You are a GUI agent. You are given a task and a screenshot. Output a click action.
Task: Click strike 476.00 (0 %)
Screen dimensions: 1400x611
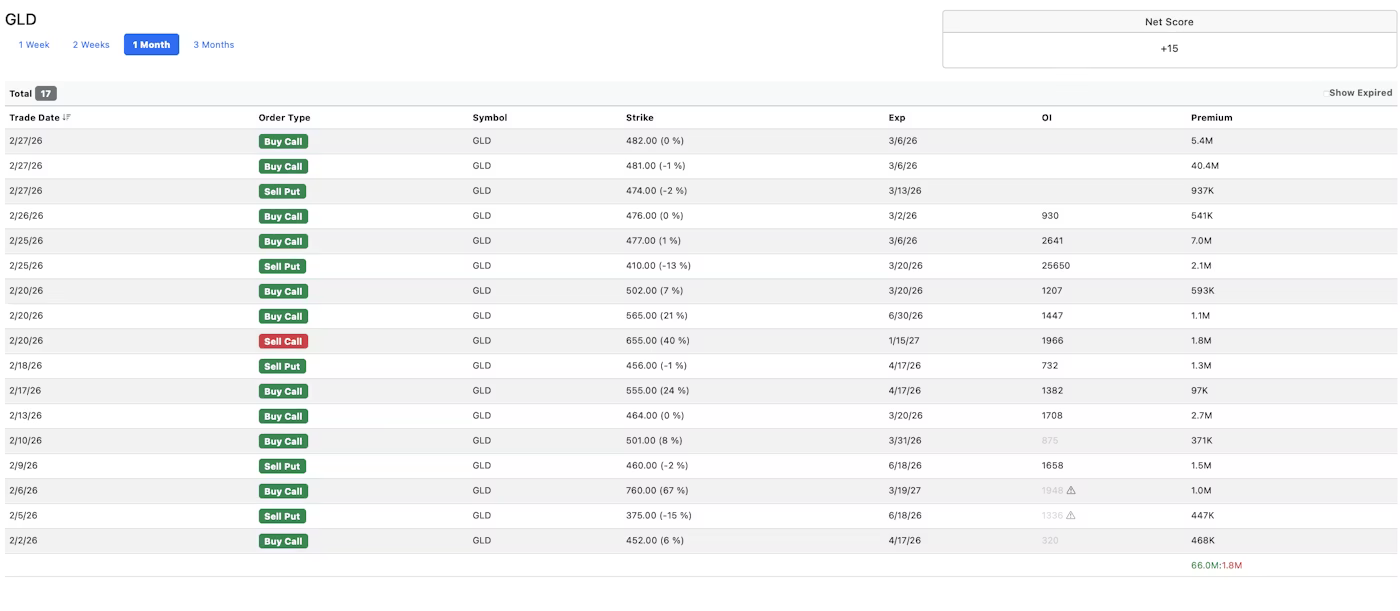tap(655, 216)
